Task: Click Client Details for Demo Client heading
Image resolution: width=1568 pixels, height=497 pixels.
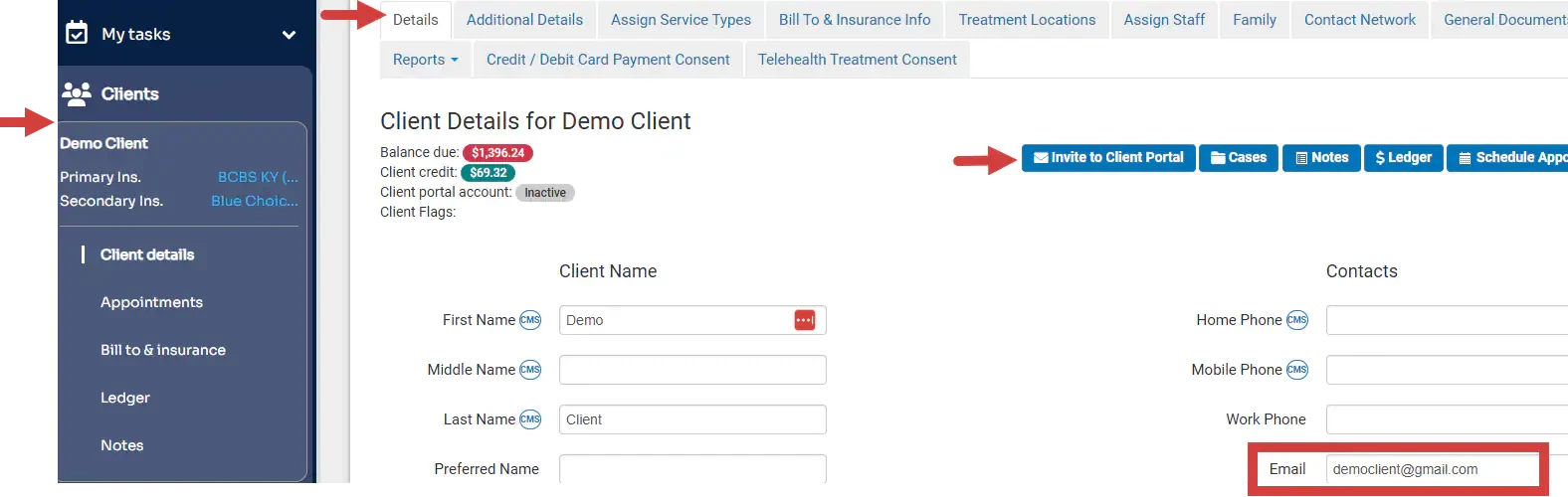Action: pyautogui.click(x=535, y=121)
